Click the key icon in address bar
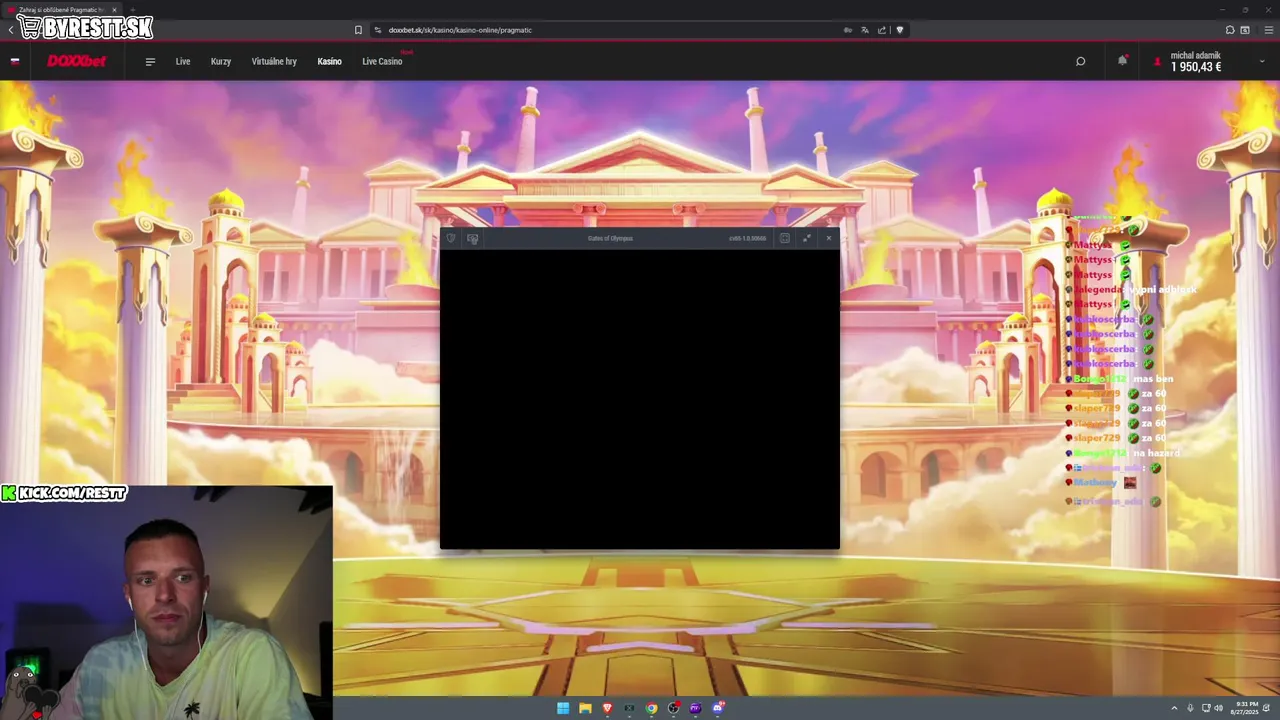 pos(848,30)
